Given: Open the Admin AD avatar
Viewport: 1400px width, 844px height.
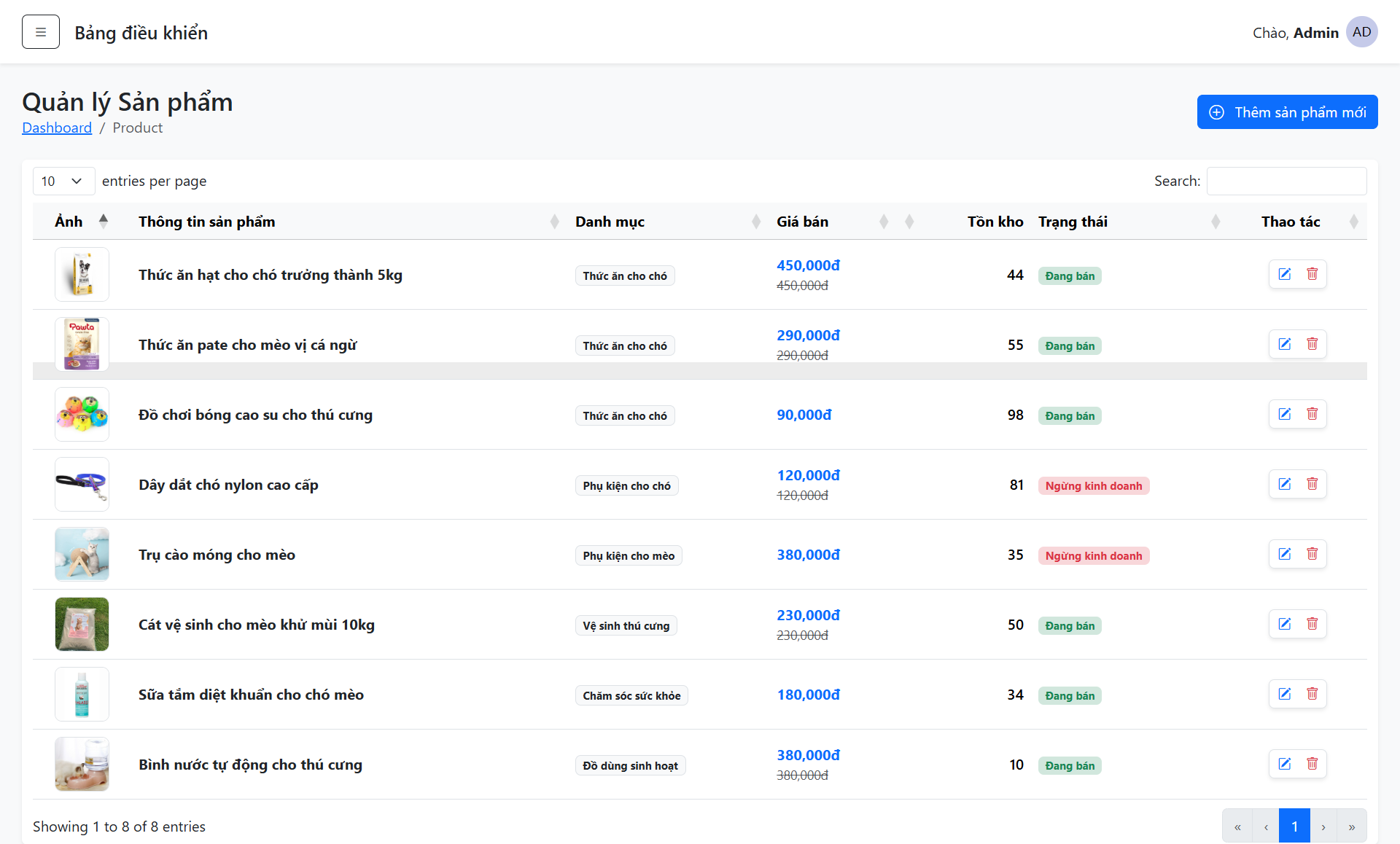Looking at the screenshot, I should tap(1361, 32).
